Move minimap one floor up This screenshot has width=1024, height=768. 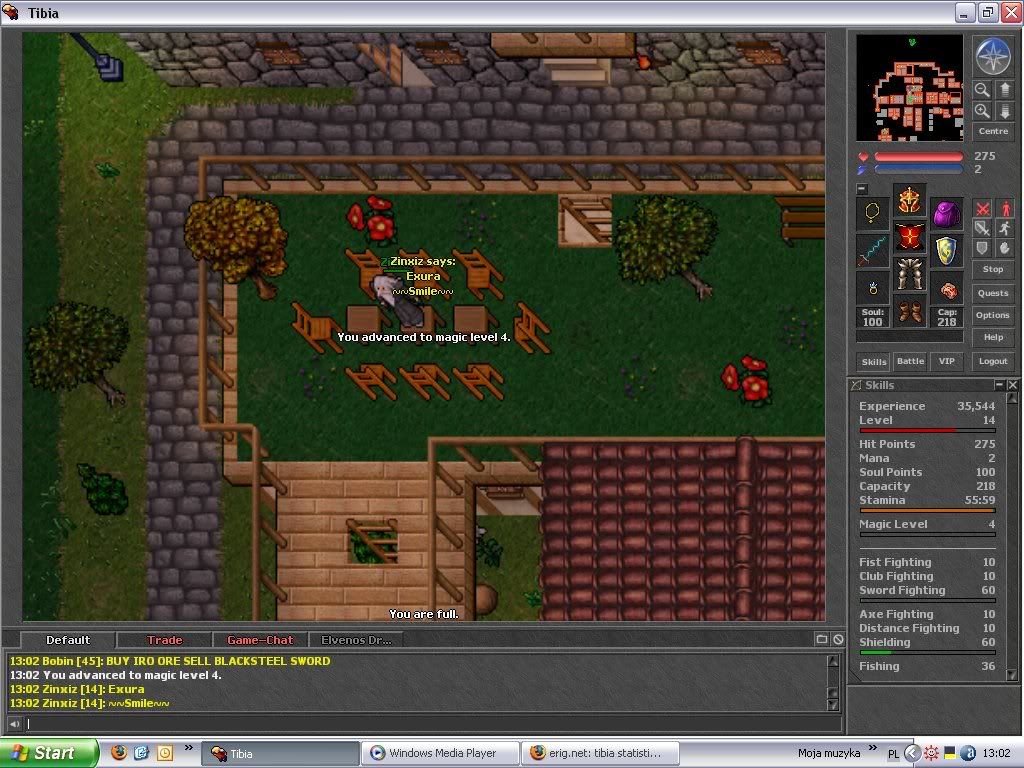coord(1005,90)
